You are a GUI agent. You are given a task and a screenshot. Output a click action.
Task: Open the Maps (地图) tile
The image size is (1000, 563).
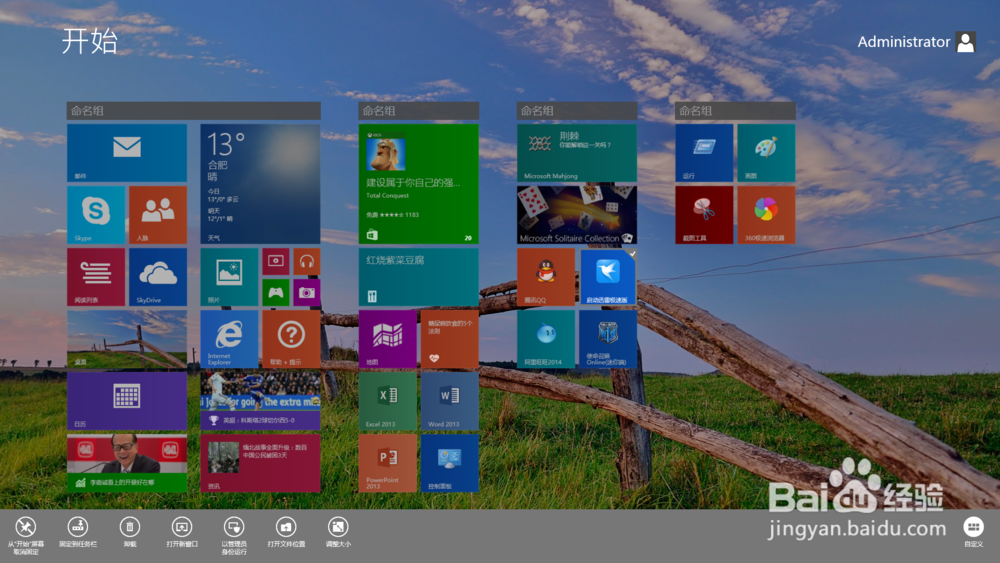pyautogui.click(x=388, y=339)
